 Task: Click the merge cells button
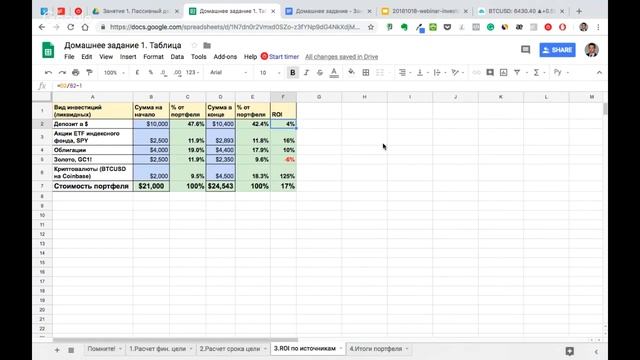click(380, 73)
